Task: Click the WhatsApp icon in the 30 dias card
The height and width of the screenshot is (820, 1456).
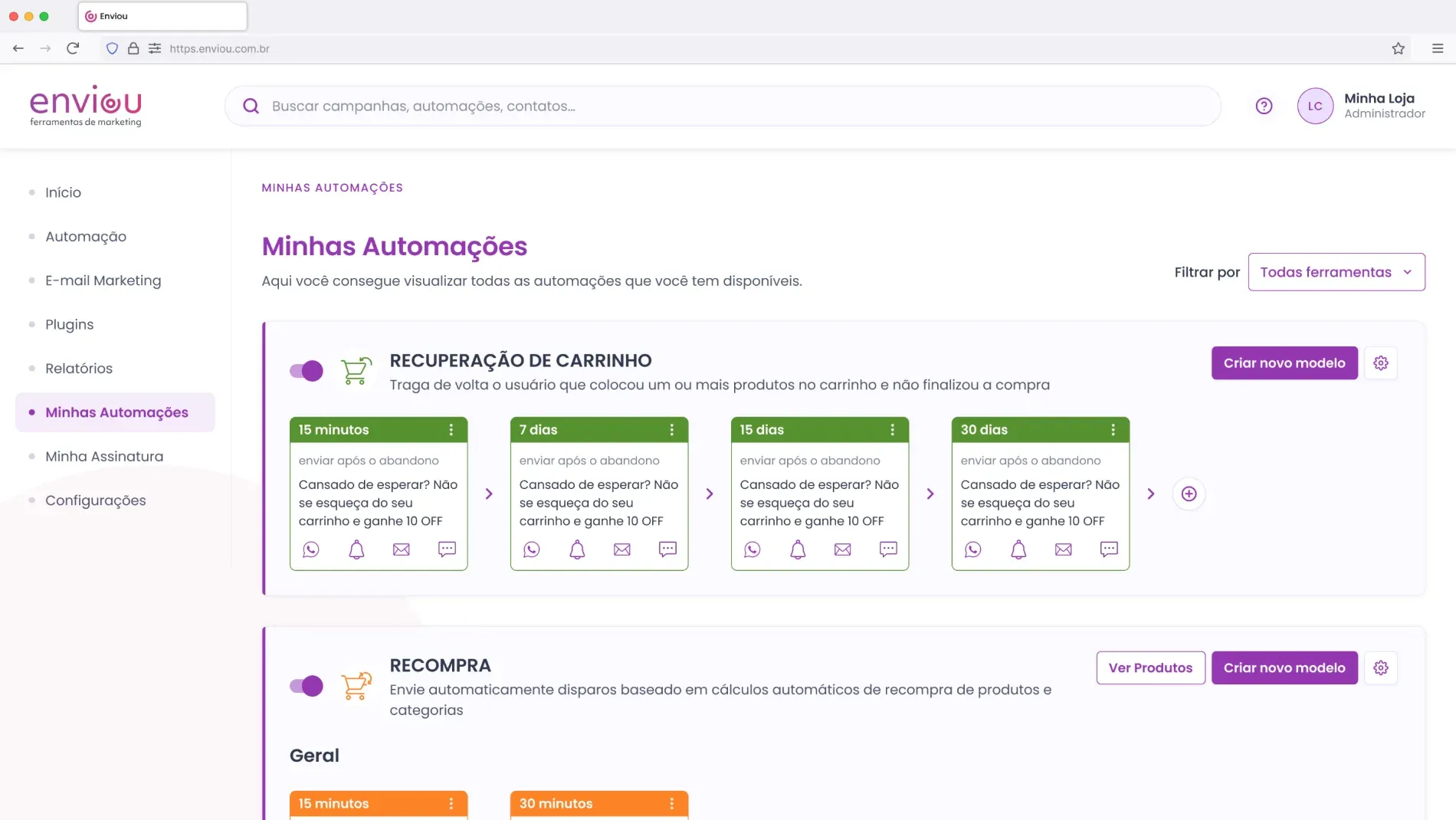Action: 972,549
